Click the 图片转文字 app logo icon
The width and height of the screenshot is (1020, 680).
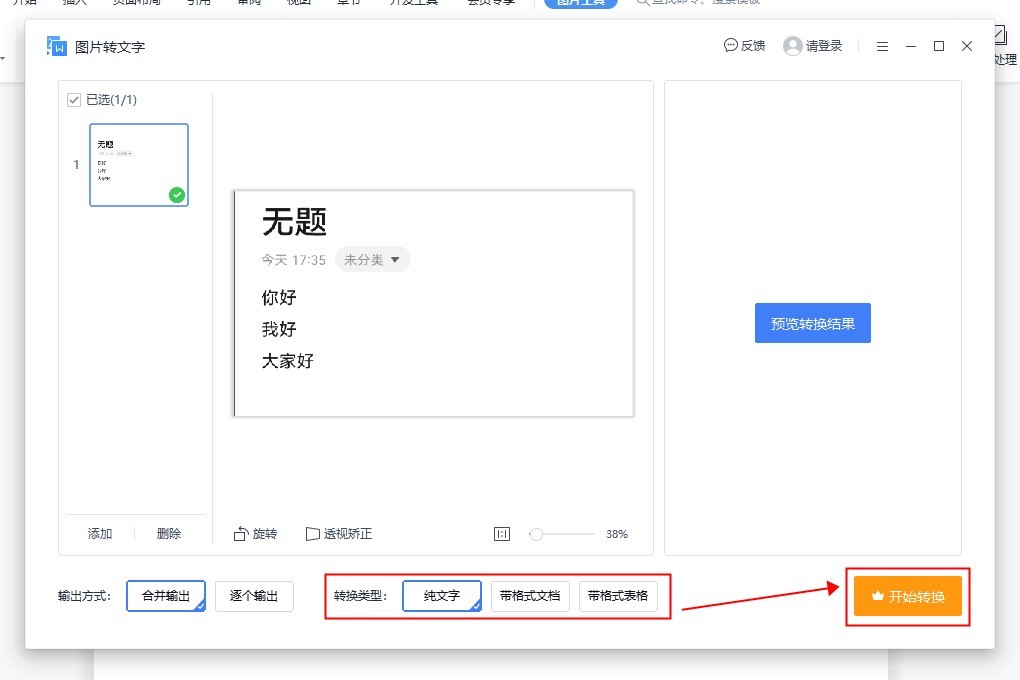coord(57,46)
